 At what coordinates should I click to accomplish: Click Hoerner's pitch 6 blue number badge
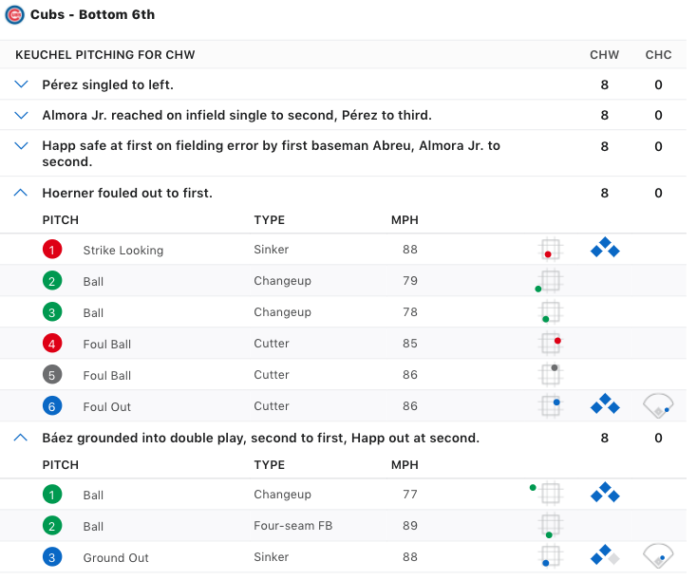(52, 406)
